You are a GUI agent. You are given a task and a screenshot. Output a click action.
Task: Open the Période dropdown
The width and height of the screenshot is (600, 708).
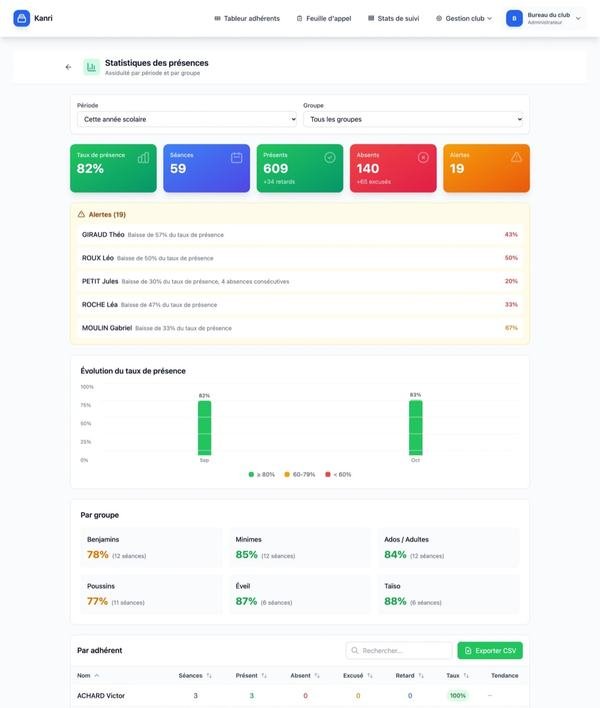187,119
